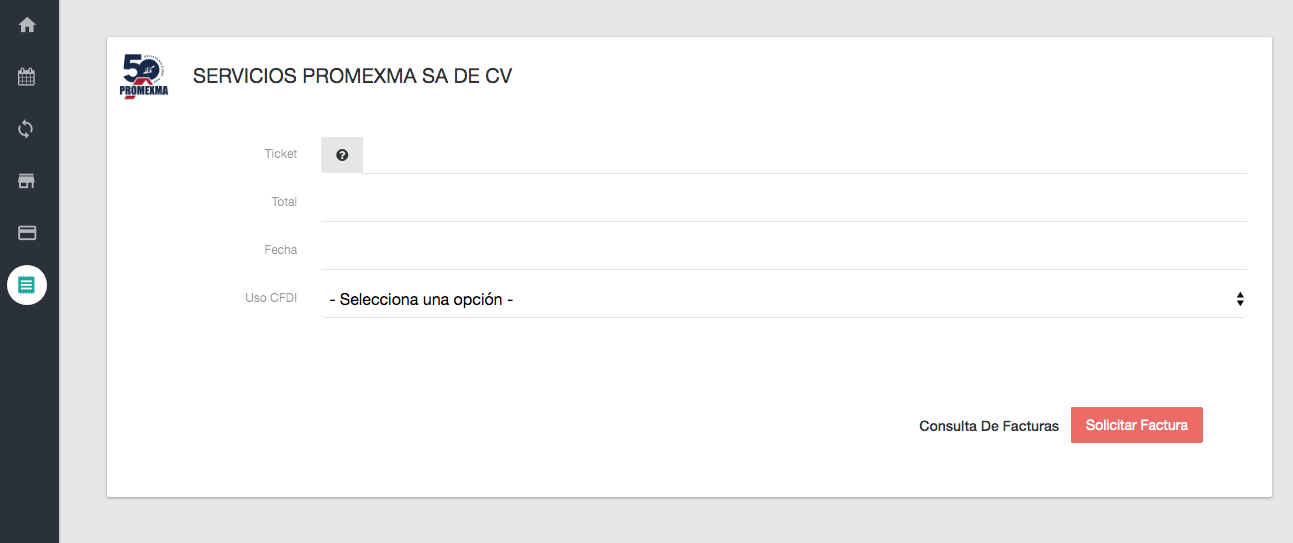Click the Uso CFDI label
The width and height of the screenshot is (1293, 543).
coord(271,298)
